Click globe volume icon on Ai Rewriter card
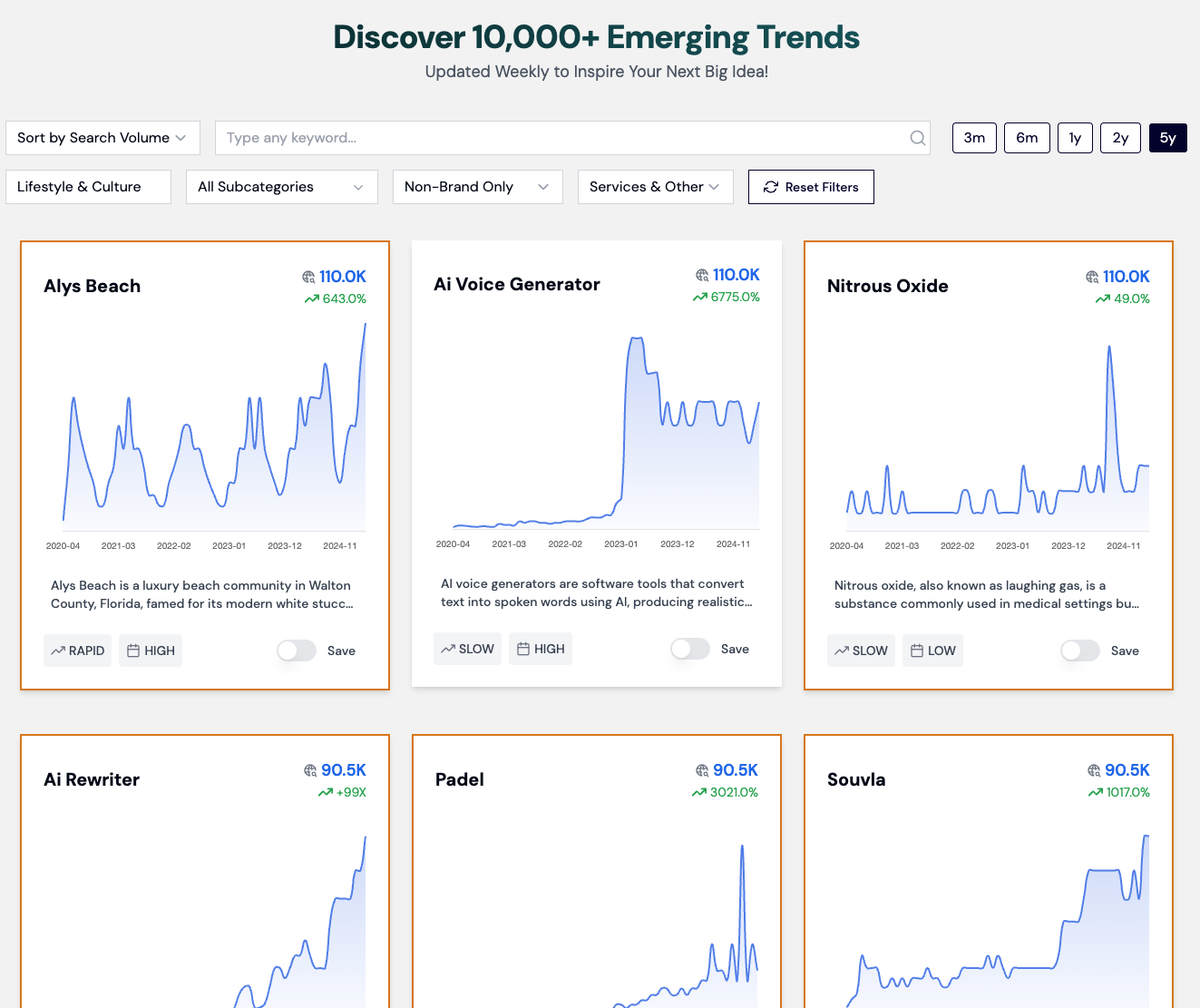This screenshot has width=1200, height=1008. pos(310,770)
